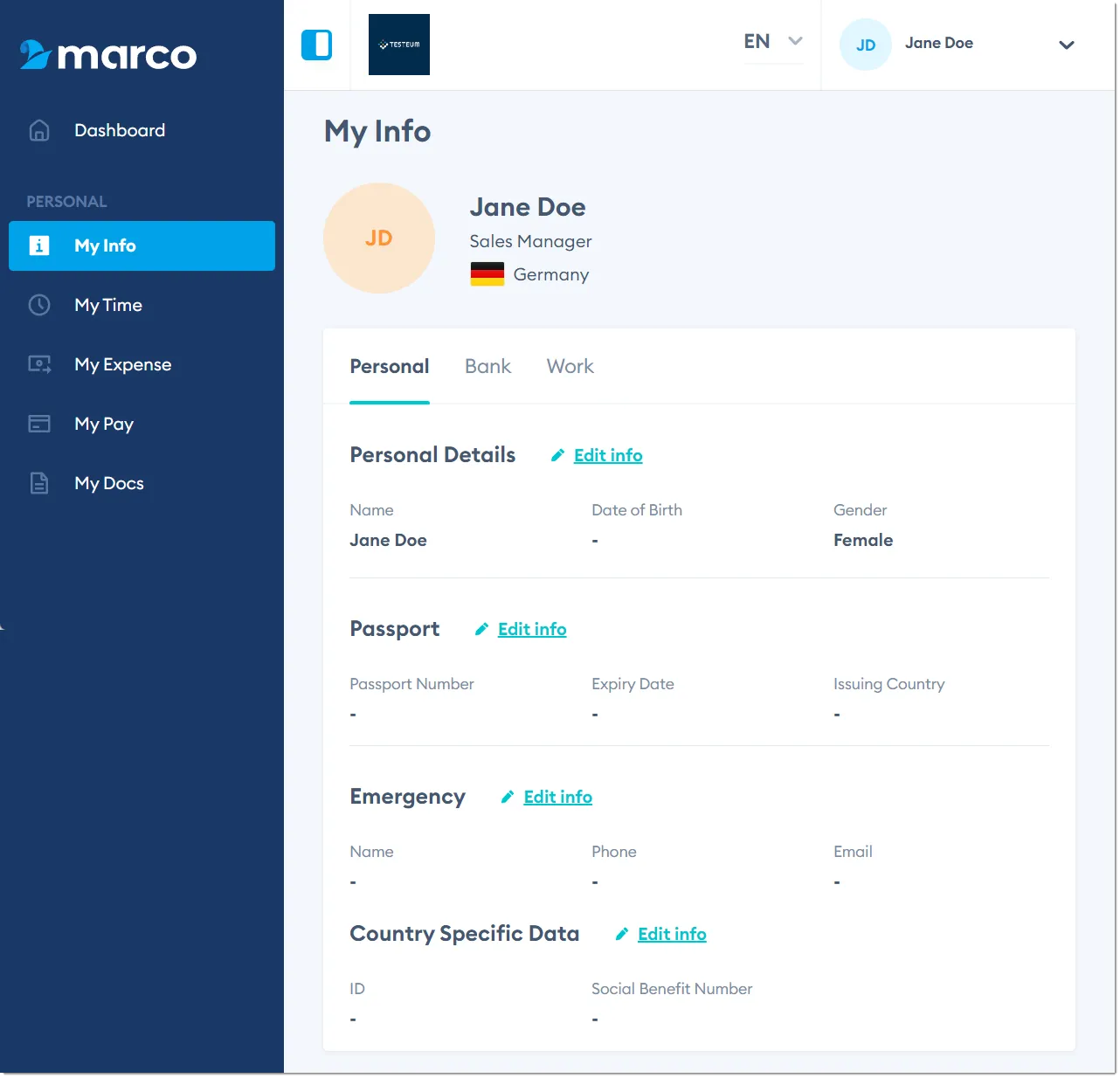
Task: Open the EN language dropdown
Action: coord(773,42)
